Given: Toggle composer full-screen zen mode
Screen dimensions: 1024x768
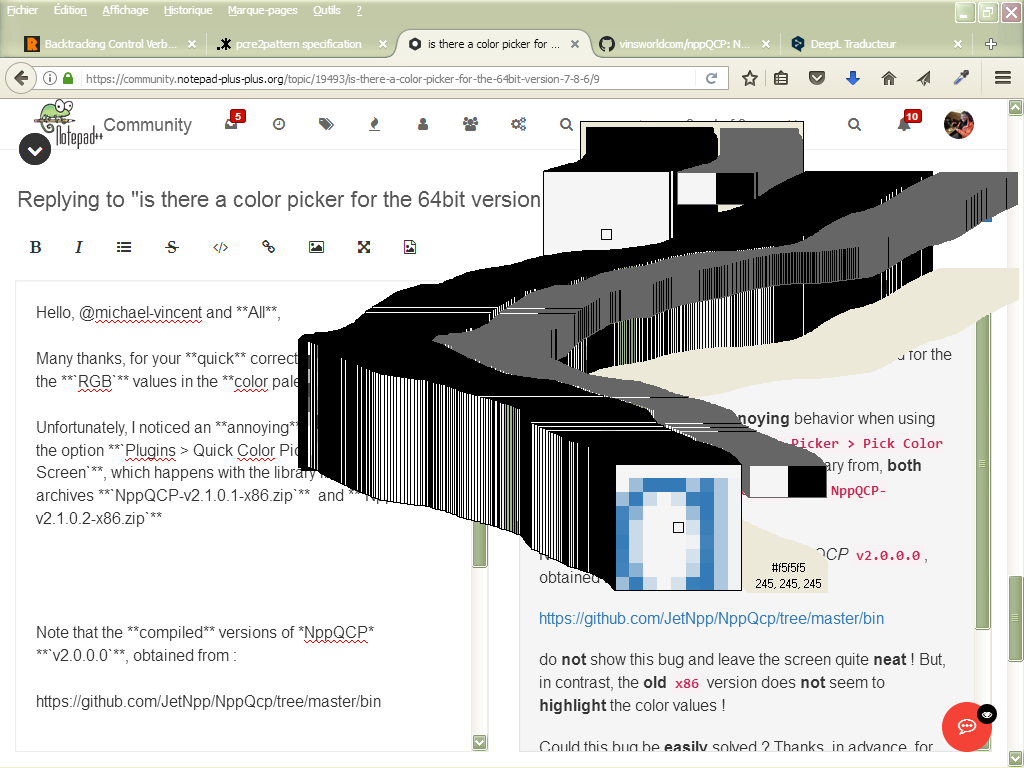Looking at the screenshot, I should coord(364,247).
